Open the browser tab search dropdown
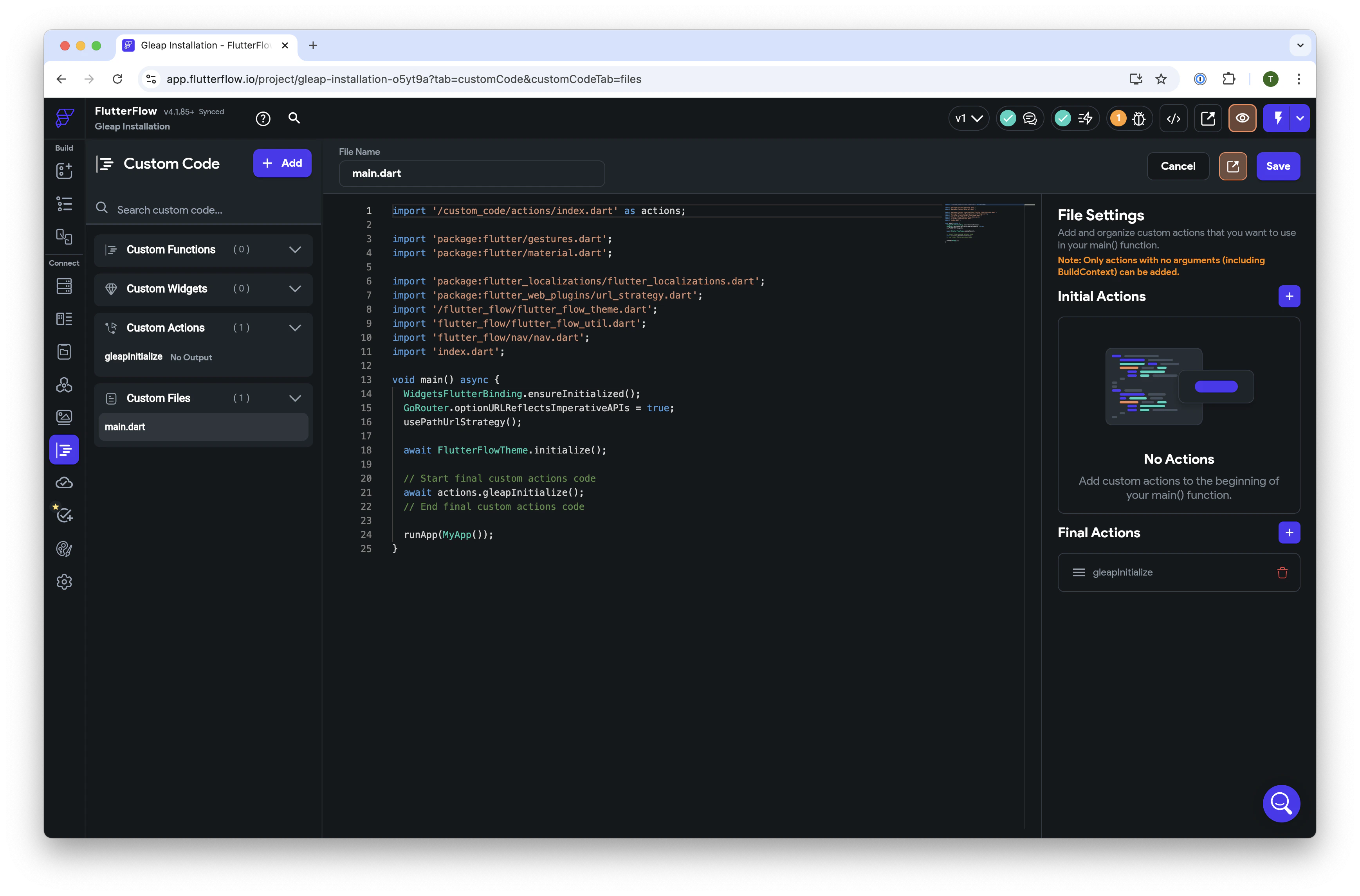This screenshot has width=1360, height=896. click(x=1300, y=45)
